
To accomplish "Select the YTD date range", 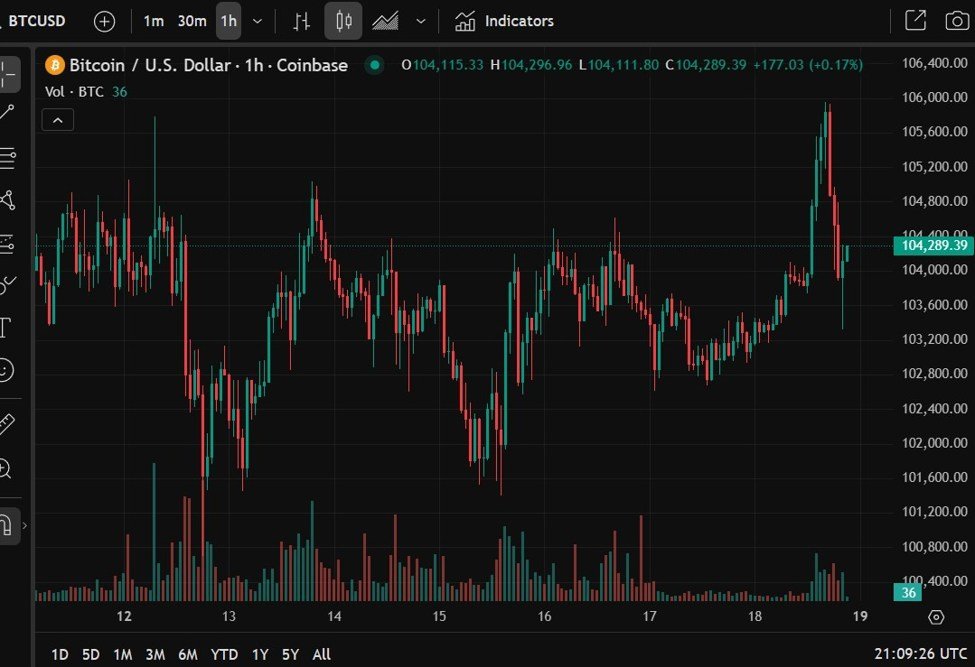I will coord(225,654).
